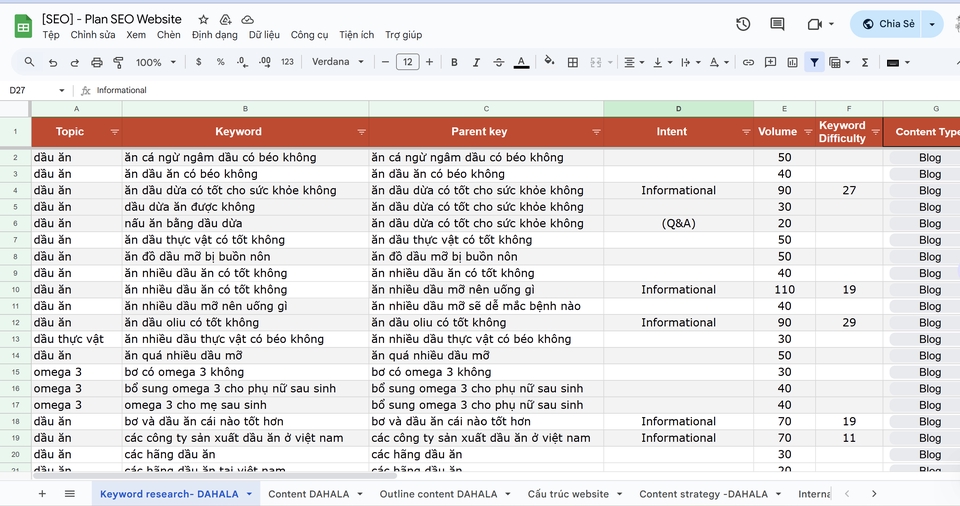The width and height of the screenshot is (960, 506).
Task: Select the '(Q&A)' intent cell
Action: (x=678, y=224)
